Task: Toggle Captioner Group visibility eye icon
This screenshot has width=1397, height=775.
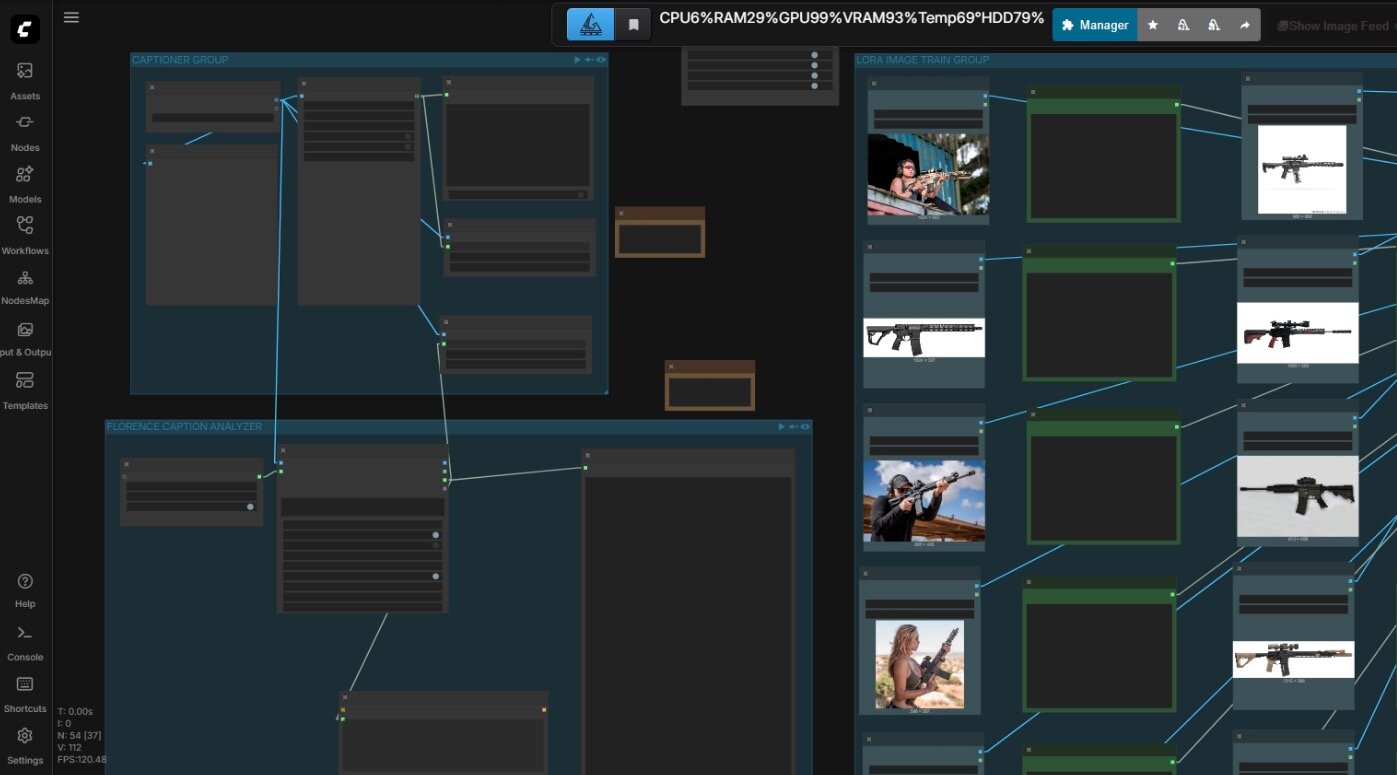Action: coord(601,60)
